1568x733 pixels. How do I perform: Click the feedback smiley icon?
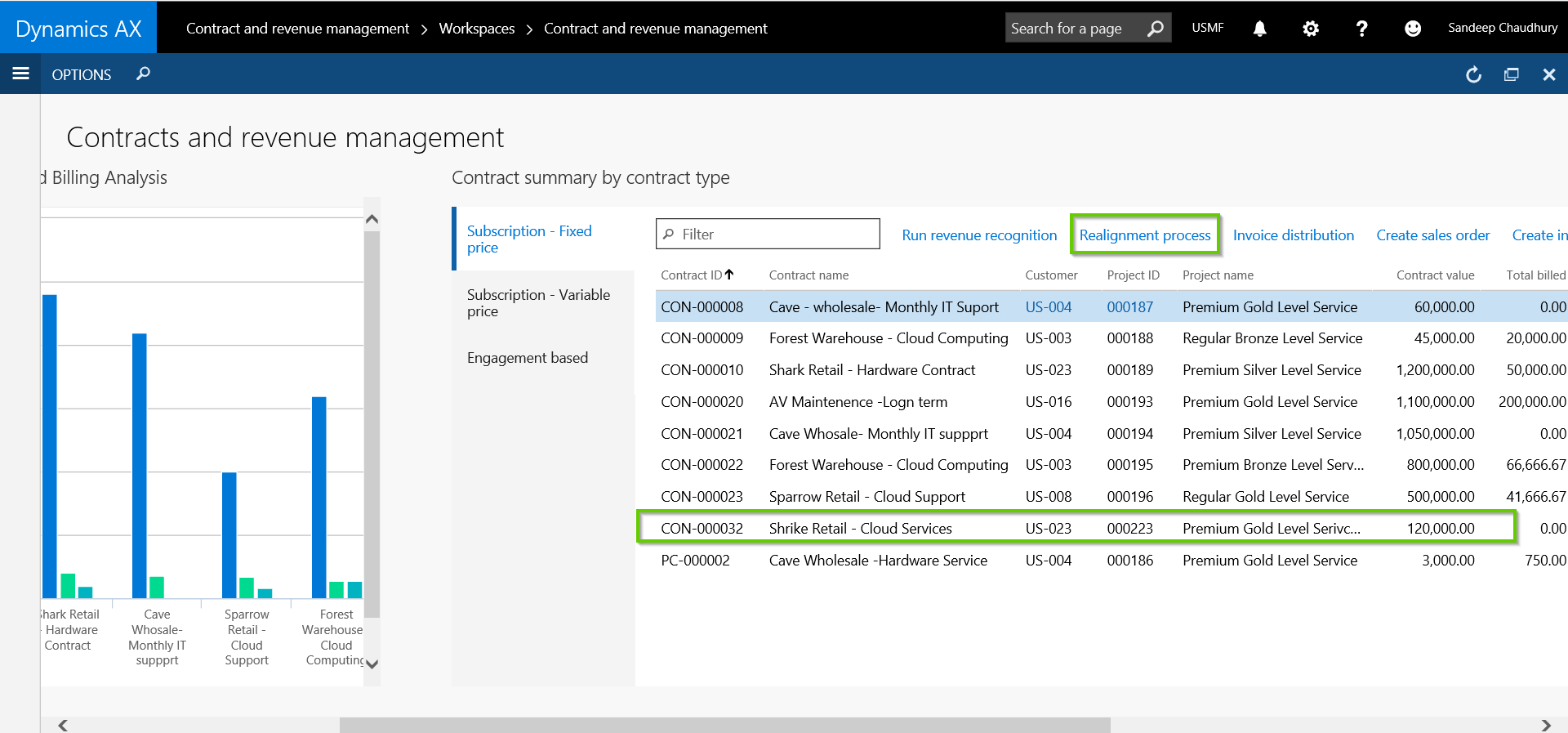pyautogui.click(x=1412, y=29)
